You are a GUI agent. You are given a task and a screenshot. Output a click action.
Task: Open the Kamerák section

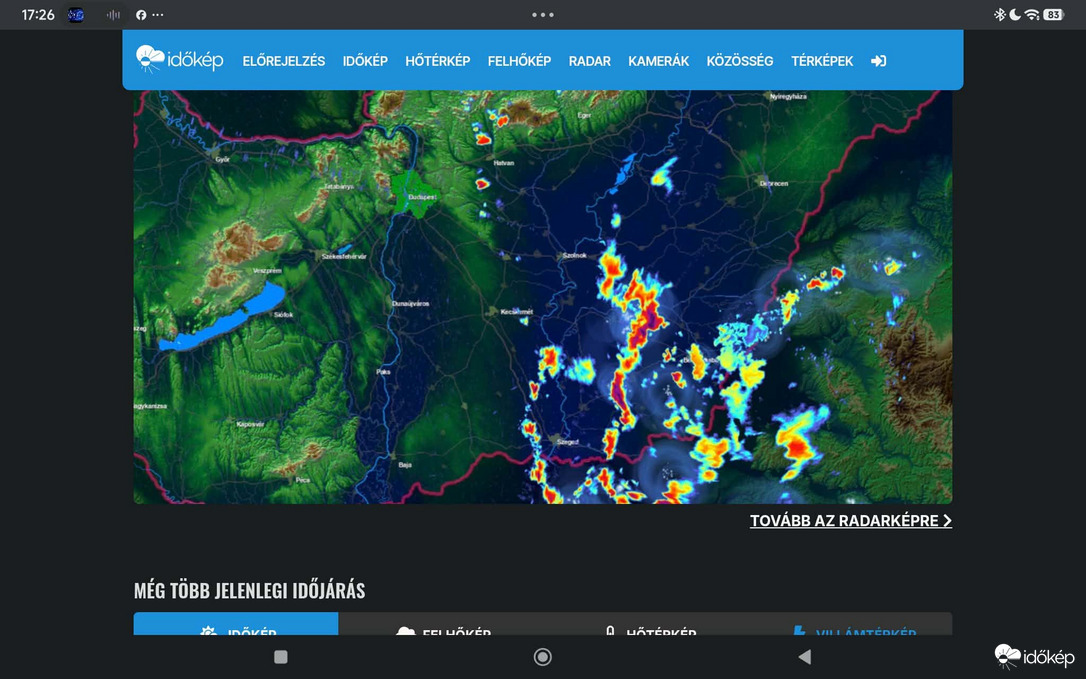tap(659, 61)
